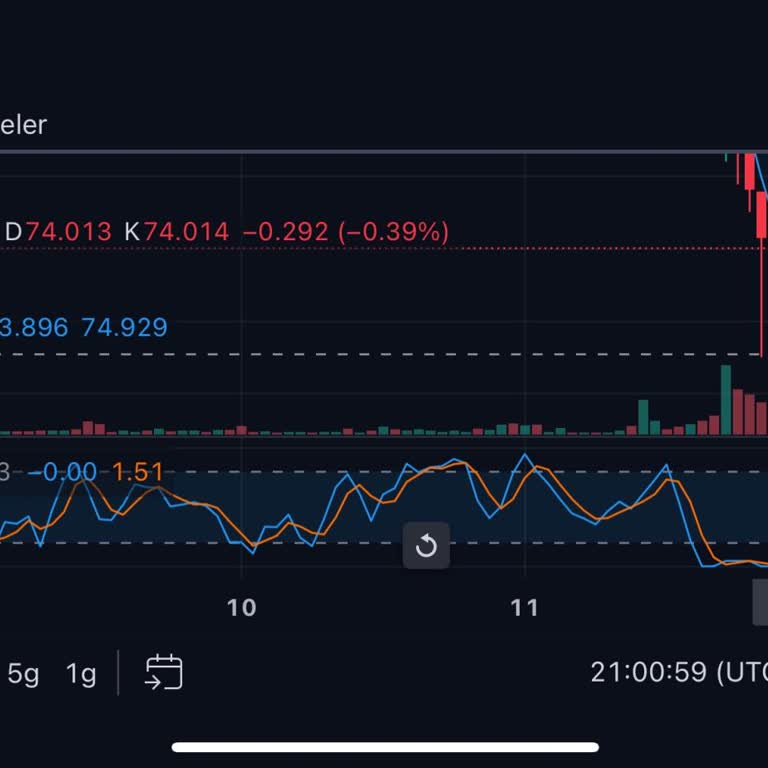Open the go-to-date calendar icon
768x768 pixels.
point(164,672)
